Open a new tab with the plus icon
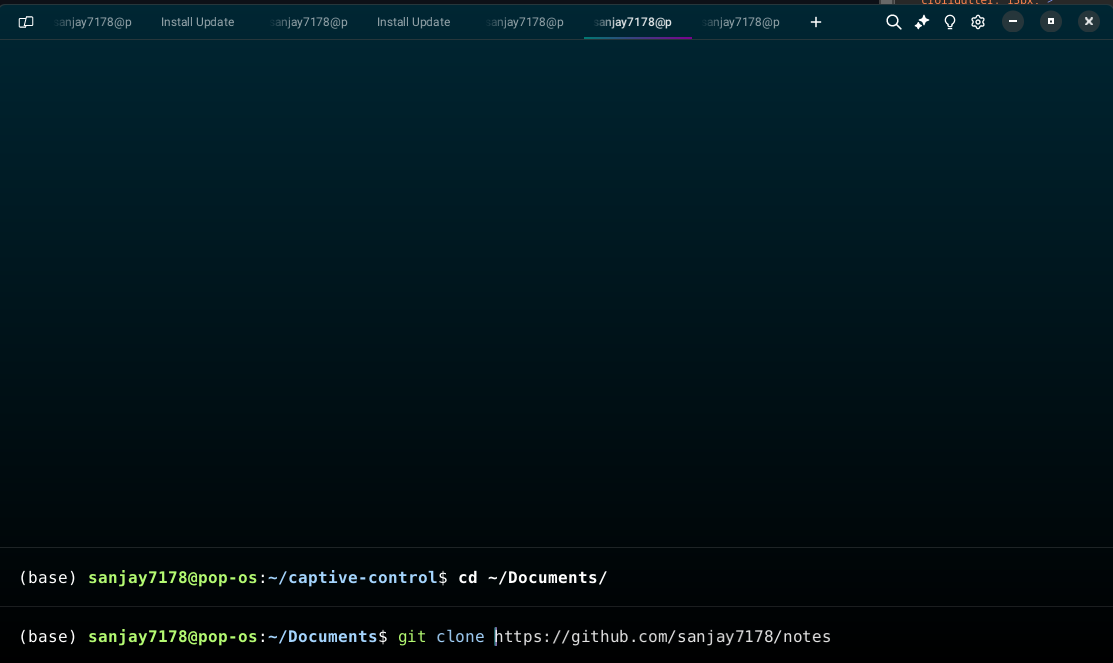The width and height of the screenshot is (1113, 663). (x=816, y=22)
